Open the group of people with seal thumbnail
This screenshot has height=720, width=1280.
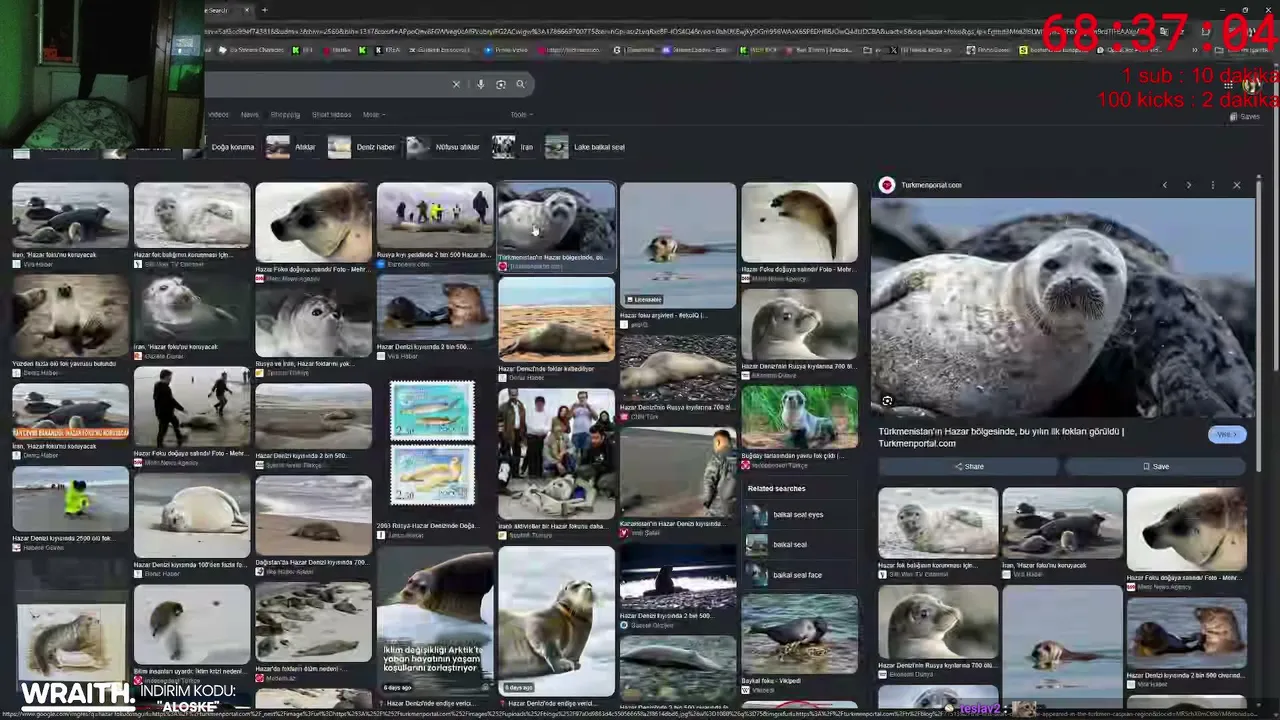click(x=556, y=454)
